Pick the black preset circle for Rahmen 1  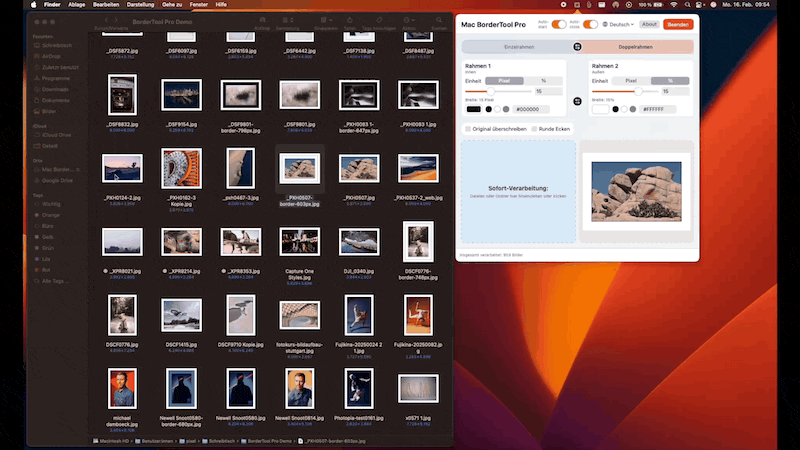(x=488, y=109)
